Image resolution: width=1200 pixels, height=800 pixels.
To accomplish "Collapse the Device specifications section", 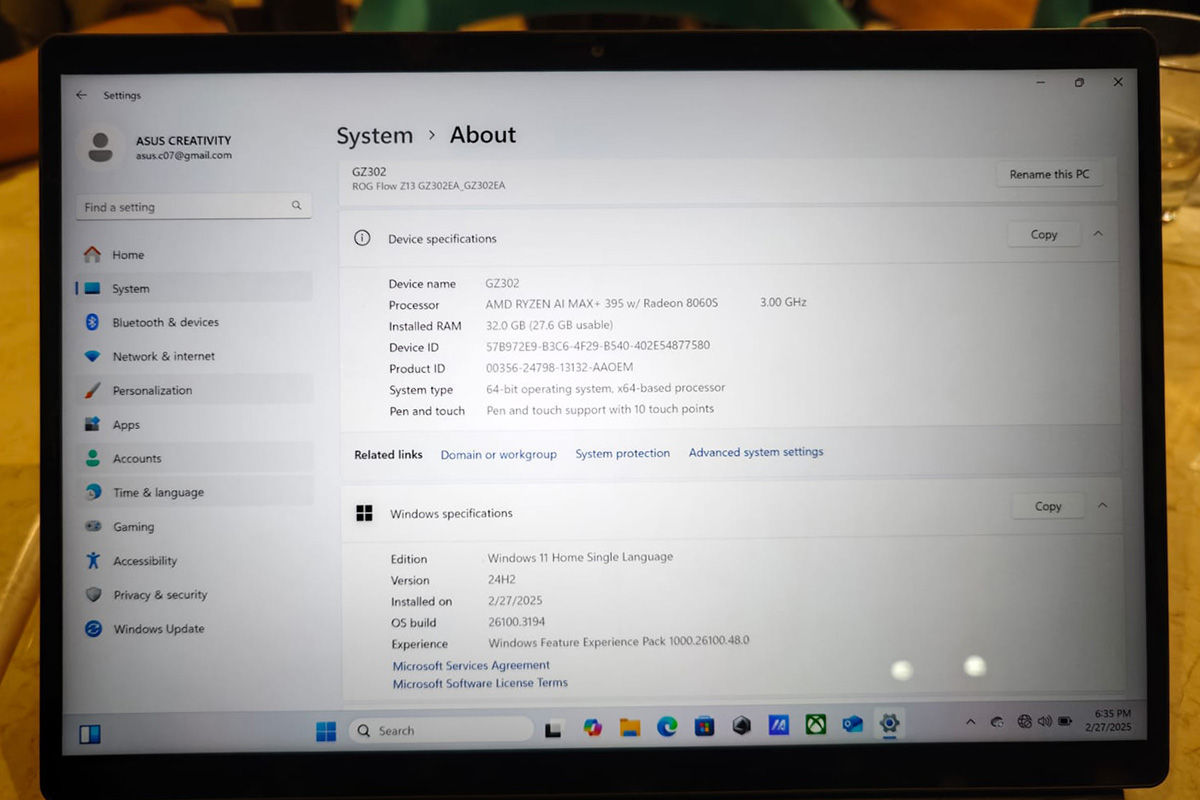I will click(x=1098, y=233).
